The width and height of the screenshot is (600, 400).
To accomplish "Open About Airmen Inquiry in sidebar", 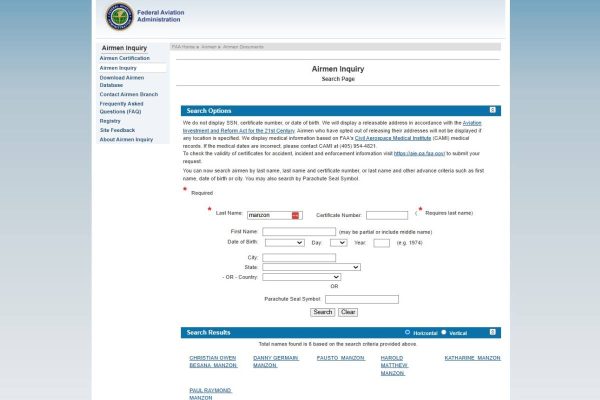I will pyautogui.click(x=126, y=139).
